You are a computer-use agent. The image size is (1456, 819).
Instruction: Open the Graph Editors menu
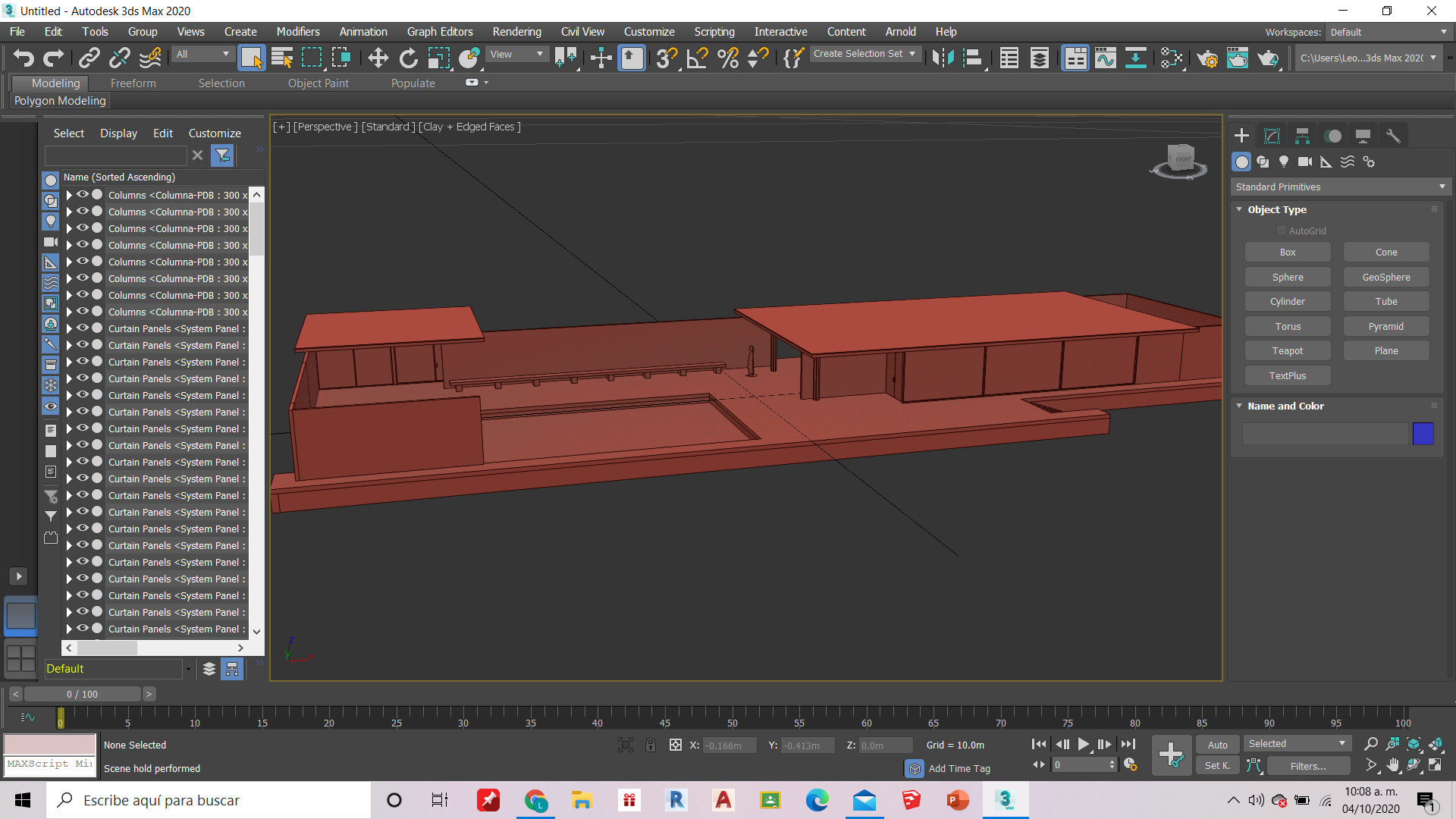[440, 32]
